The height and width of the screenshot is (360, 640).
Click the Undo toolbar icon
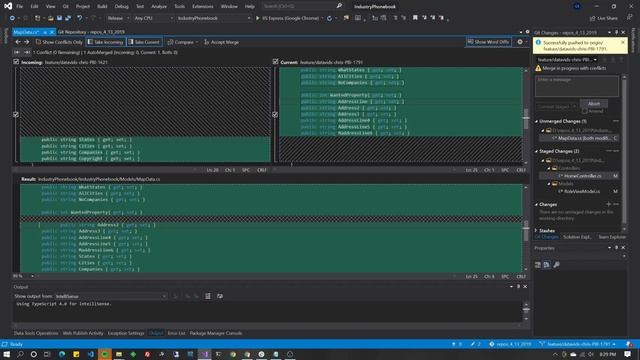[x=80, y=18]
